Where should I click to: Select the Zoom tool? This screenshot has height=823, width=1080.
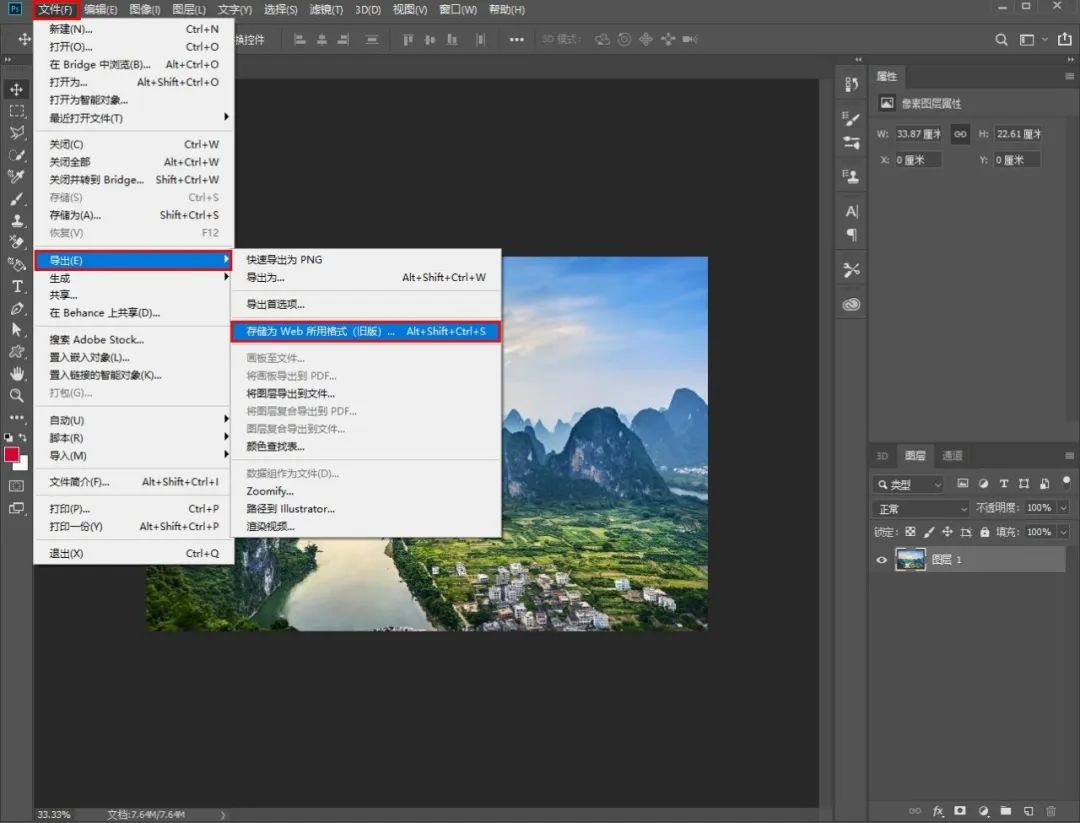pos(17,395)
